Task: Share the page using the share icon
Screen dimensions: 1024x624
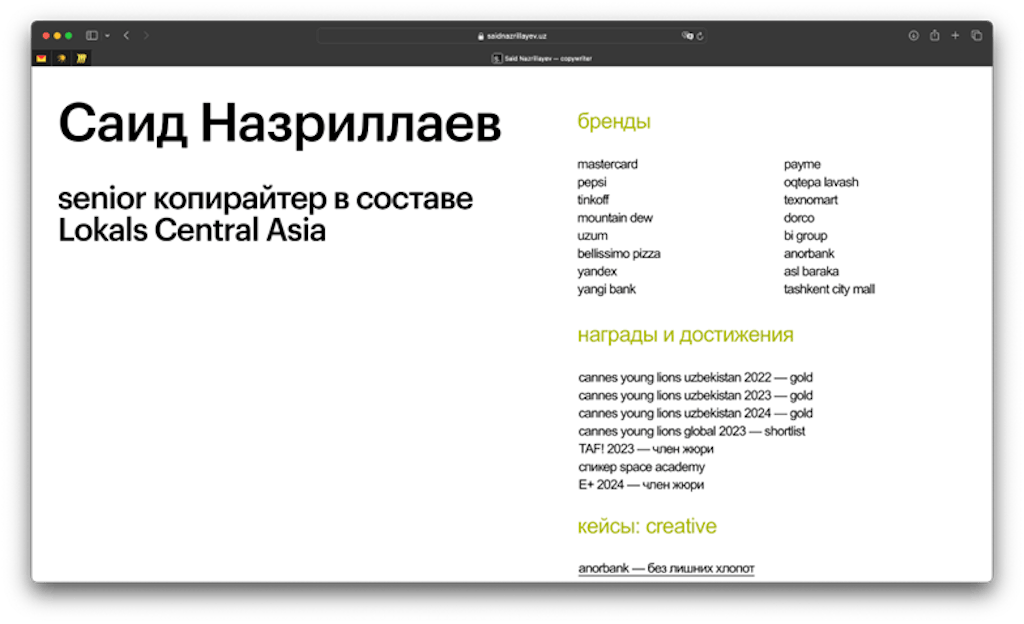Action: [x=935, y=35]
